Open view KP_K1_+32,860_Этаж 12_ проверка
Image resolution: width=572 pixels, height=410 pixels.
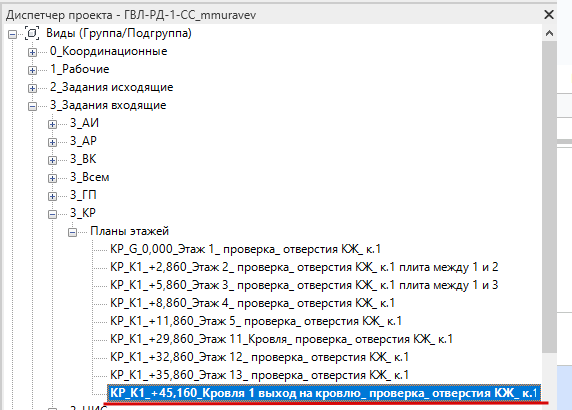tap(259, 357)
